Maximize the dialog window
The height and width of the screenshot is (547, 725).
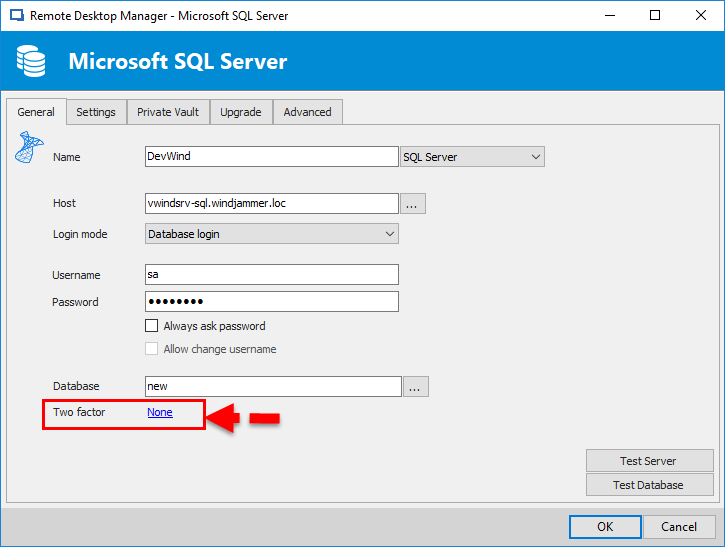click(655, 16)
